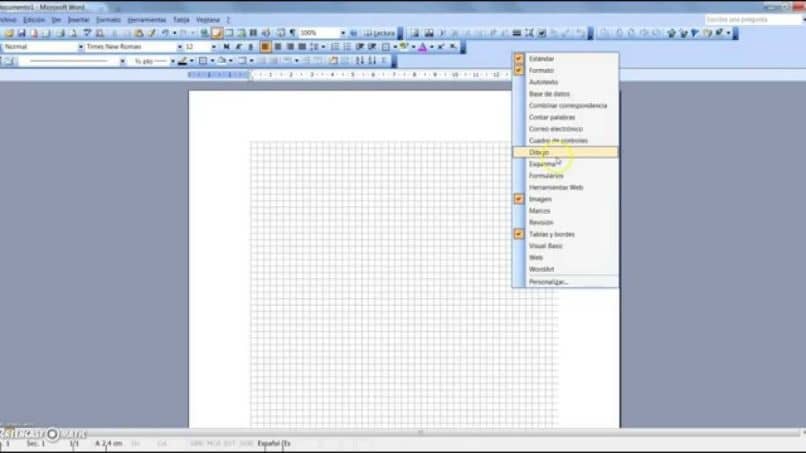
Task: Choose WordArt in toolbar list
Action: tap(565, 269)
